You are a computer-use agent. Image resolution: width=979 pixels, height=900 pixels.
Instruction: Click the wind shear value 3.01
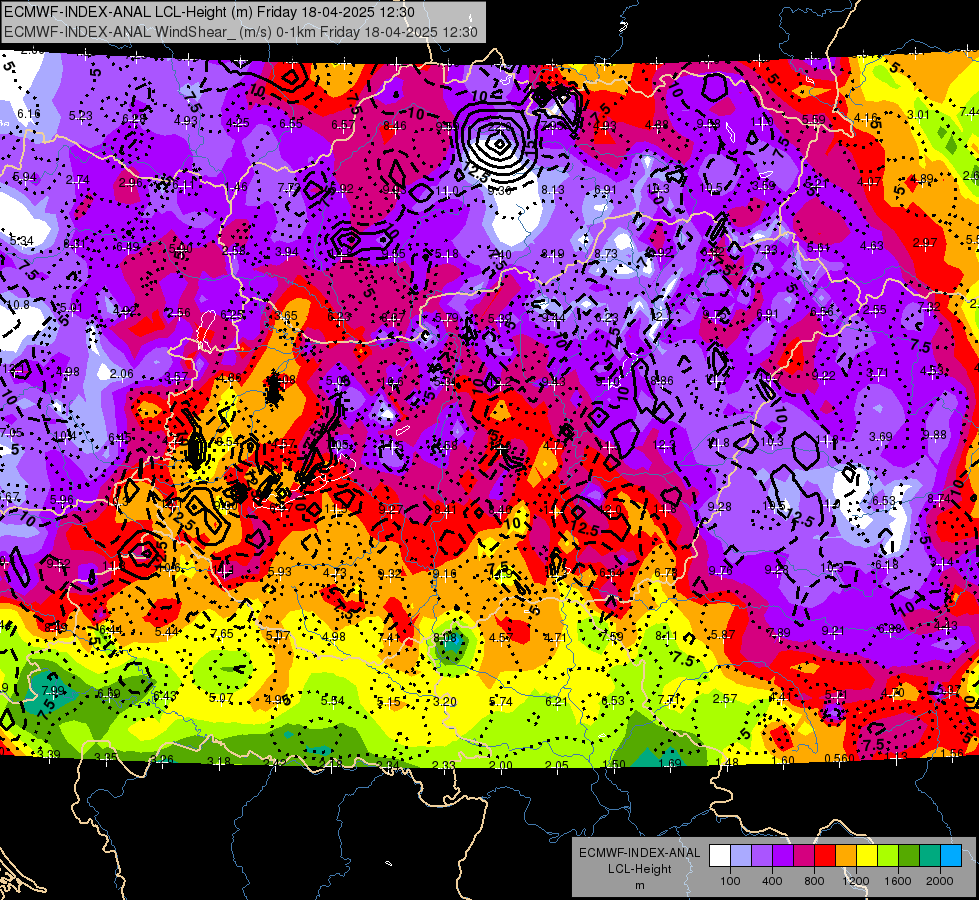[918, 114]
